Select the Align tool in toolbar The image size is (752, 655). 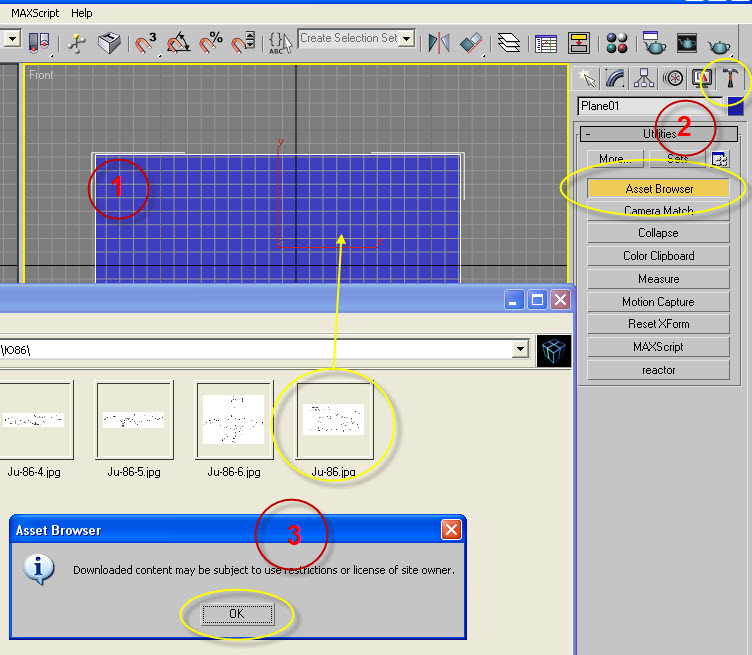click(471, 42)
